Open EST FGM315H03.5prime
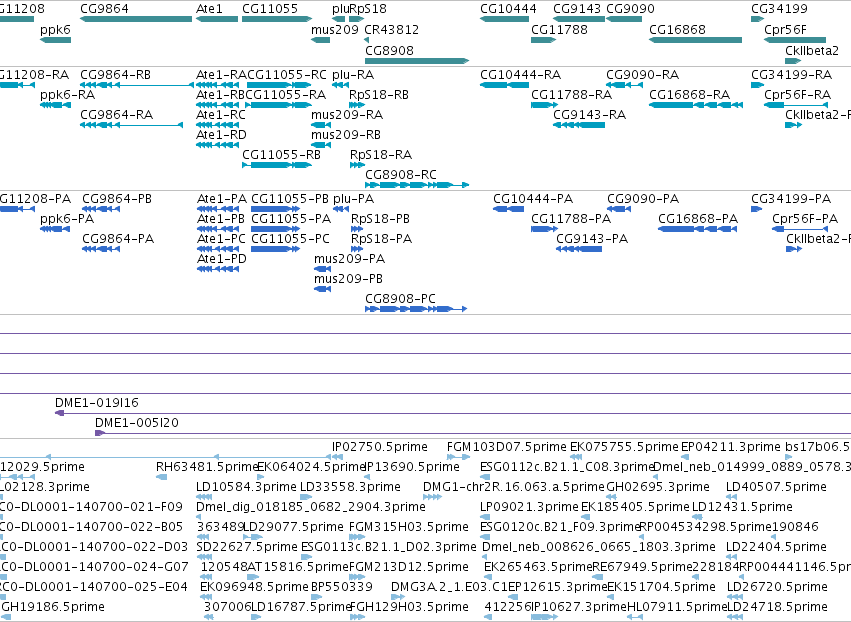This screenshot has height=622, width=851. tap(409, 527)
